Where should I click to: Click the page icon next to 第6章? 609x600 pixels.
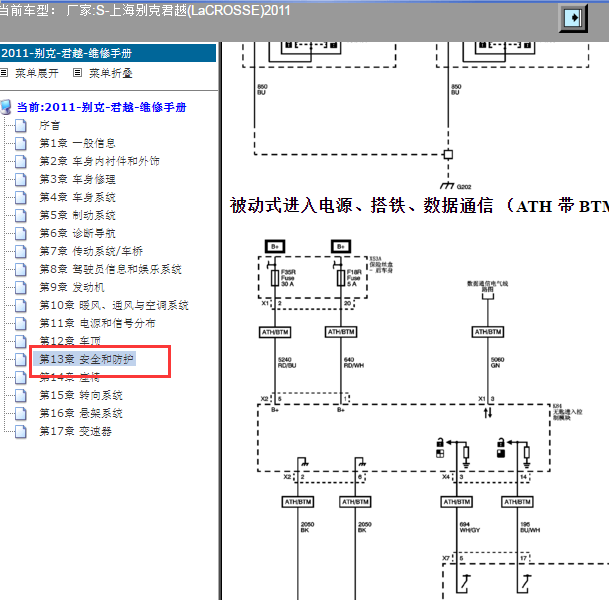pos(21,233)
